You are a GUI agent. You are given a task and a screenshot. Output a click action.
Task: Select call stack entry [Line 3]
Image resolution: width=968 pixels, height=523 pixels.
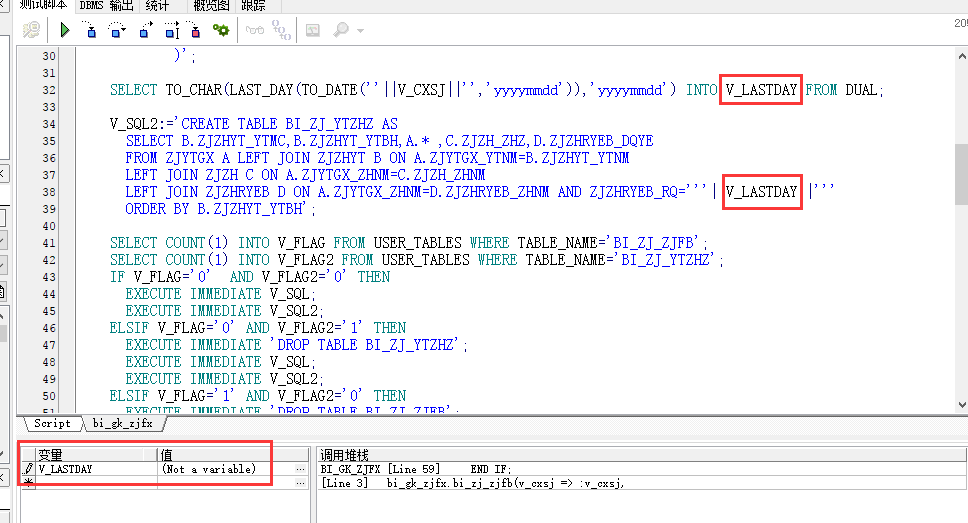[642, 483]
